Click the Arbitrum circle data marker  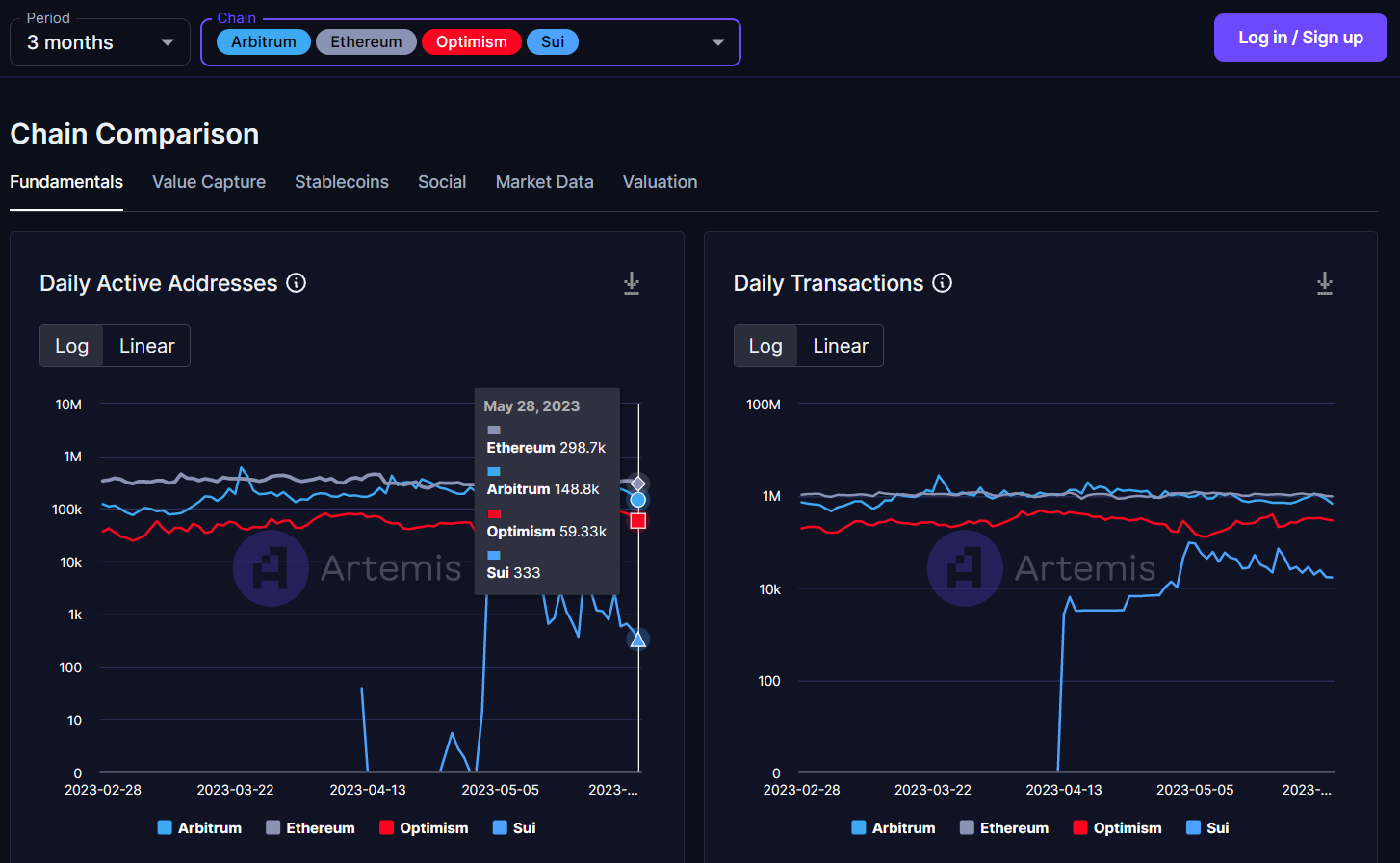click(x=637, y=500)
